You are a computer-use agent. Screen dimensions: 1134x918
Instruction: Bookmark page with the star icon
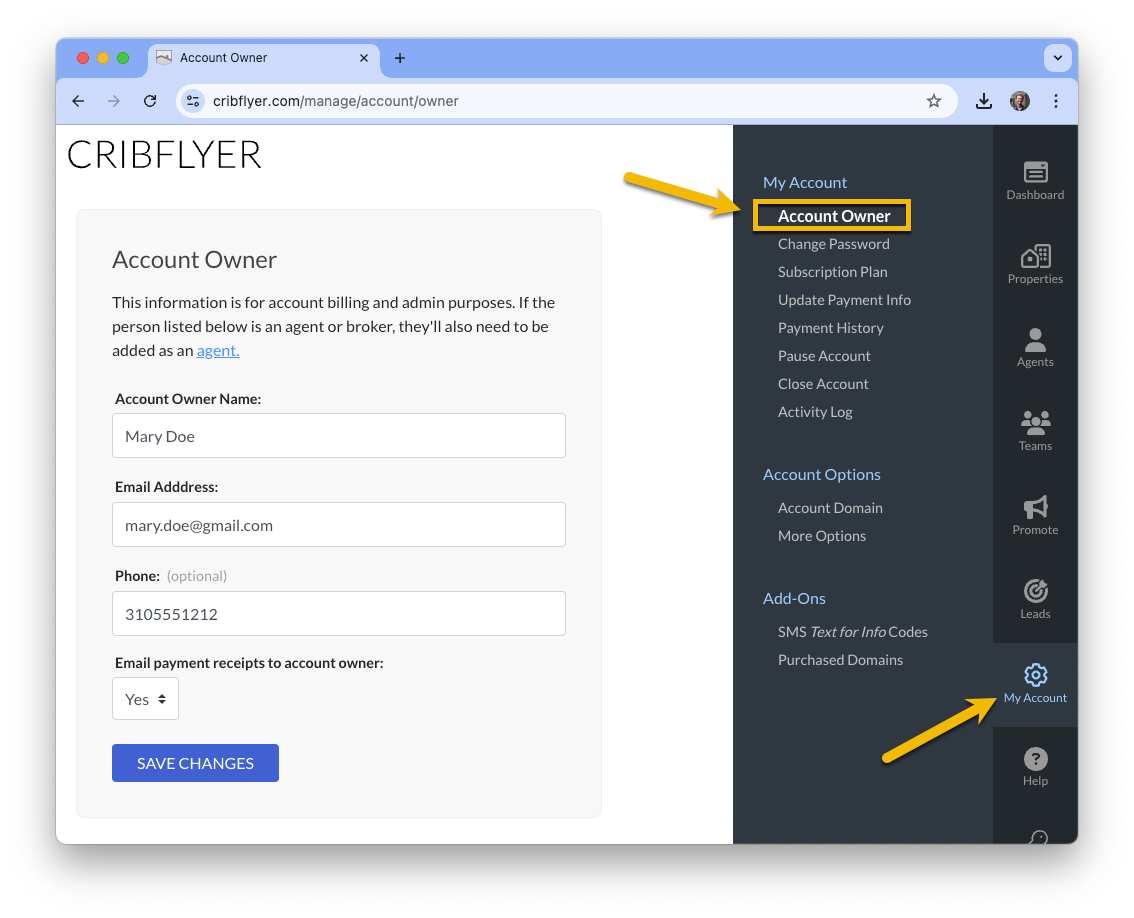coord(934,101)
